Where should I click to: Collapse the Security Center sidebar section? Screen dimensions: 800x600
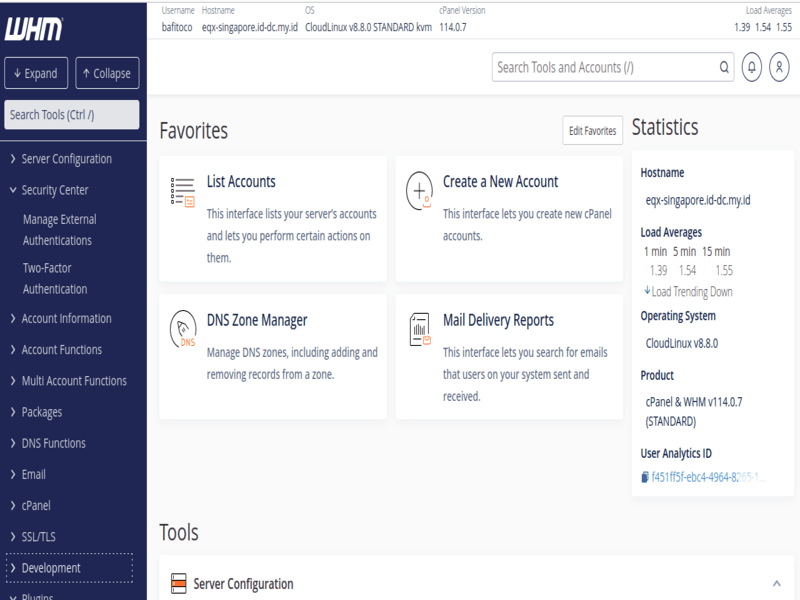point(55,190)
